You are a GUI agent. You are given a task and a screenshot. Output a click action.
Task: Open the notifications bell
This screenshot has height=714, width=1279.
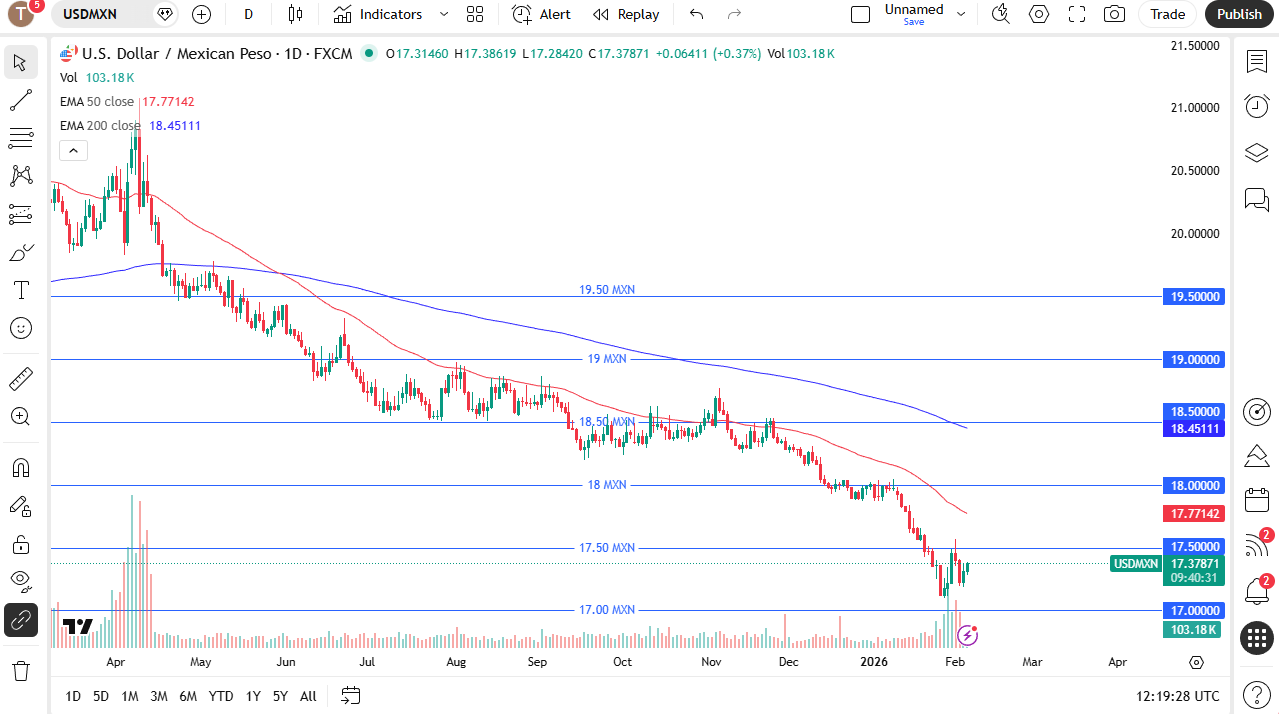tap(1257, 591)
